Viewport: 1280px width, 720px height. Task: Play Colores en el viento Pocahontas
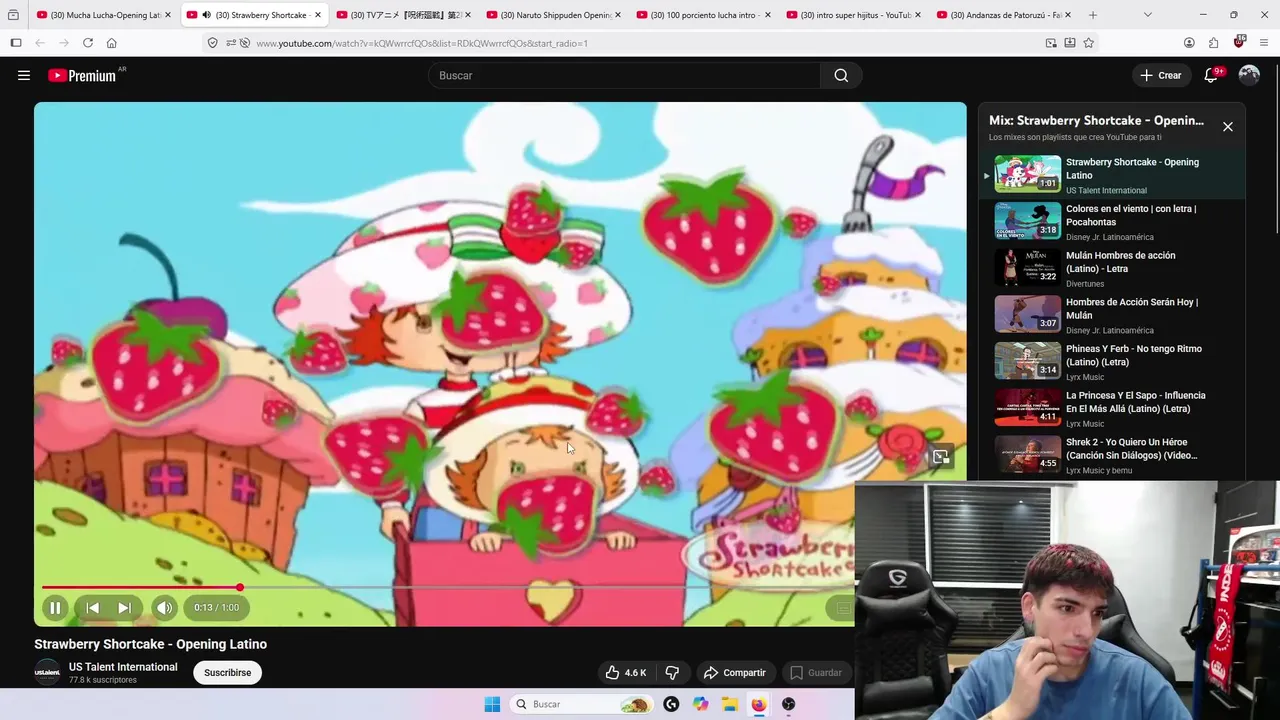(x=1112, y=222)
